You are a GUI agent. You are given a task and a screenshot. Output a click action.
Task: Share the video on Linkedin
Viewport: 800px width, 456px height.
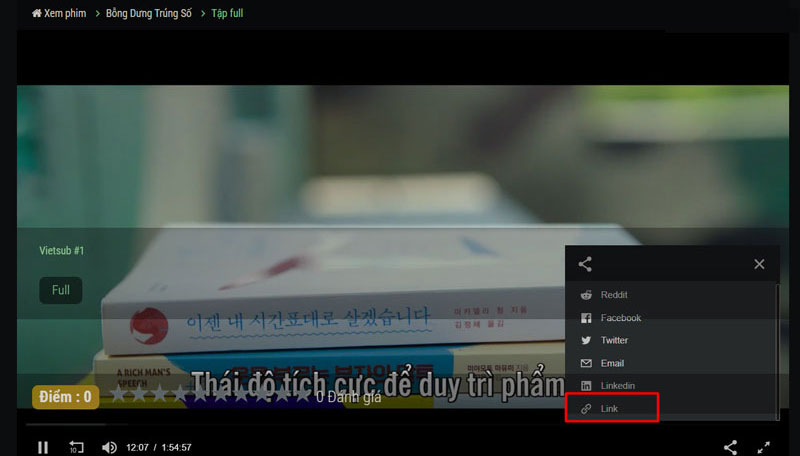click(617, 386)
